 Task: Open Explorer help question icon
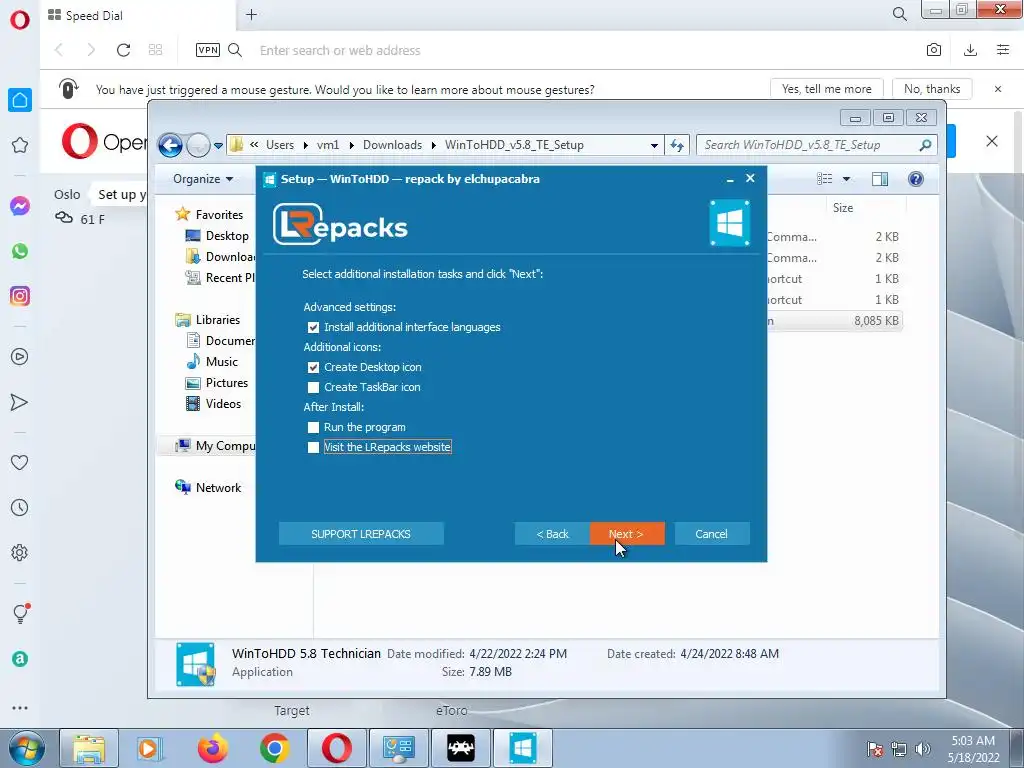916,179
